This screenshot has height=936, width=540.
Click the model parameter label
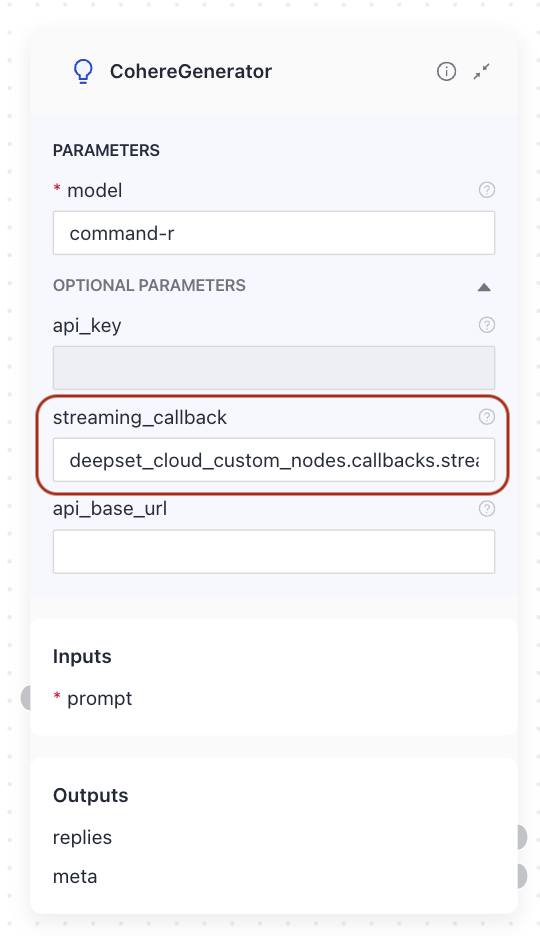(95, 190)
